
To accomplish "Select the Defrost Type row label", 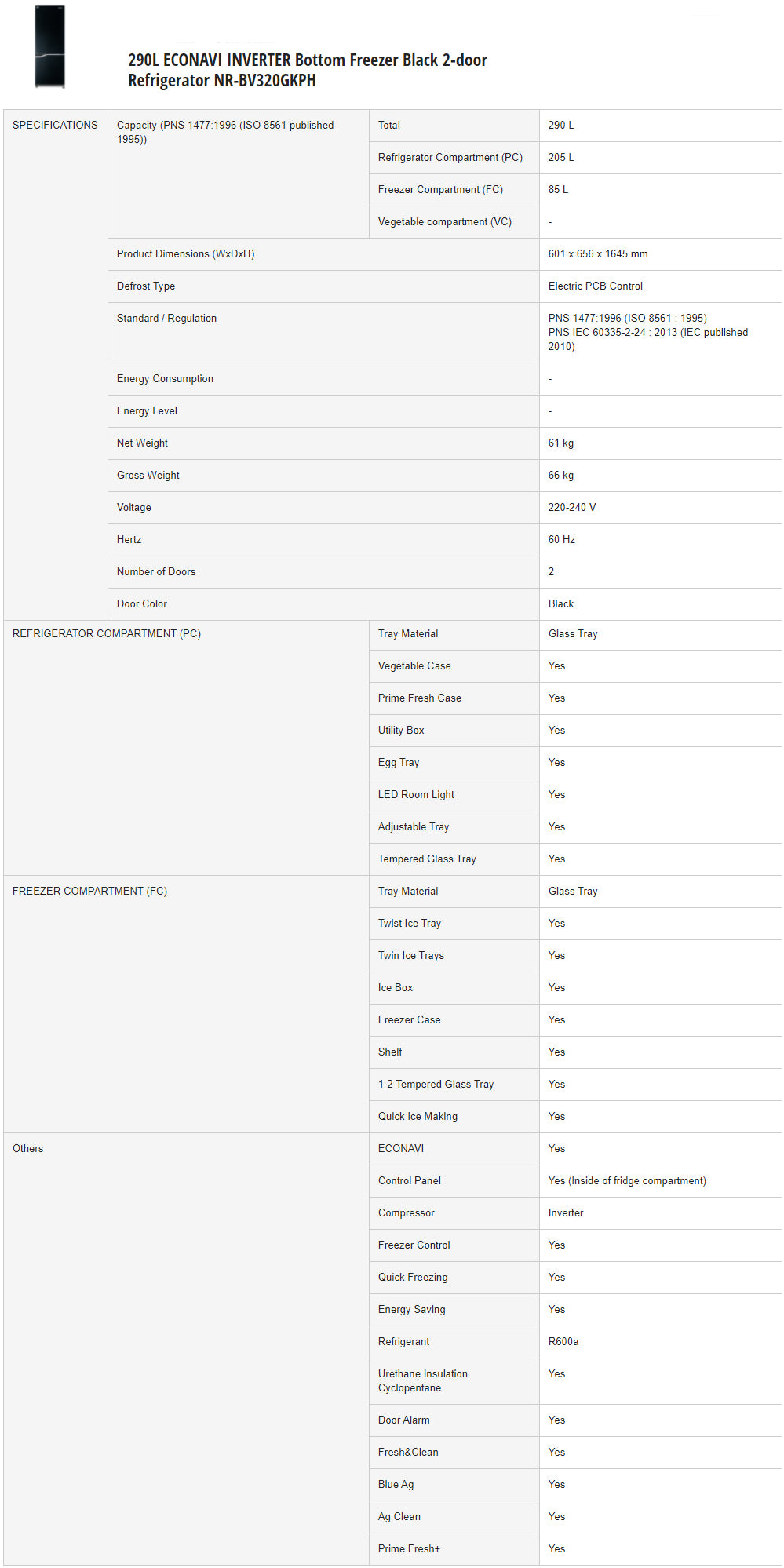I will [146, 286].
